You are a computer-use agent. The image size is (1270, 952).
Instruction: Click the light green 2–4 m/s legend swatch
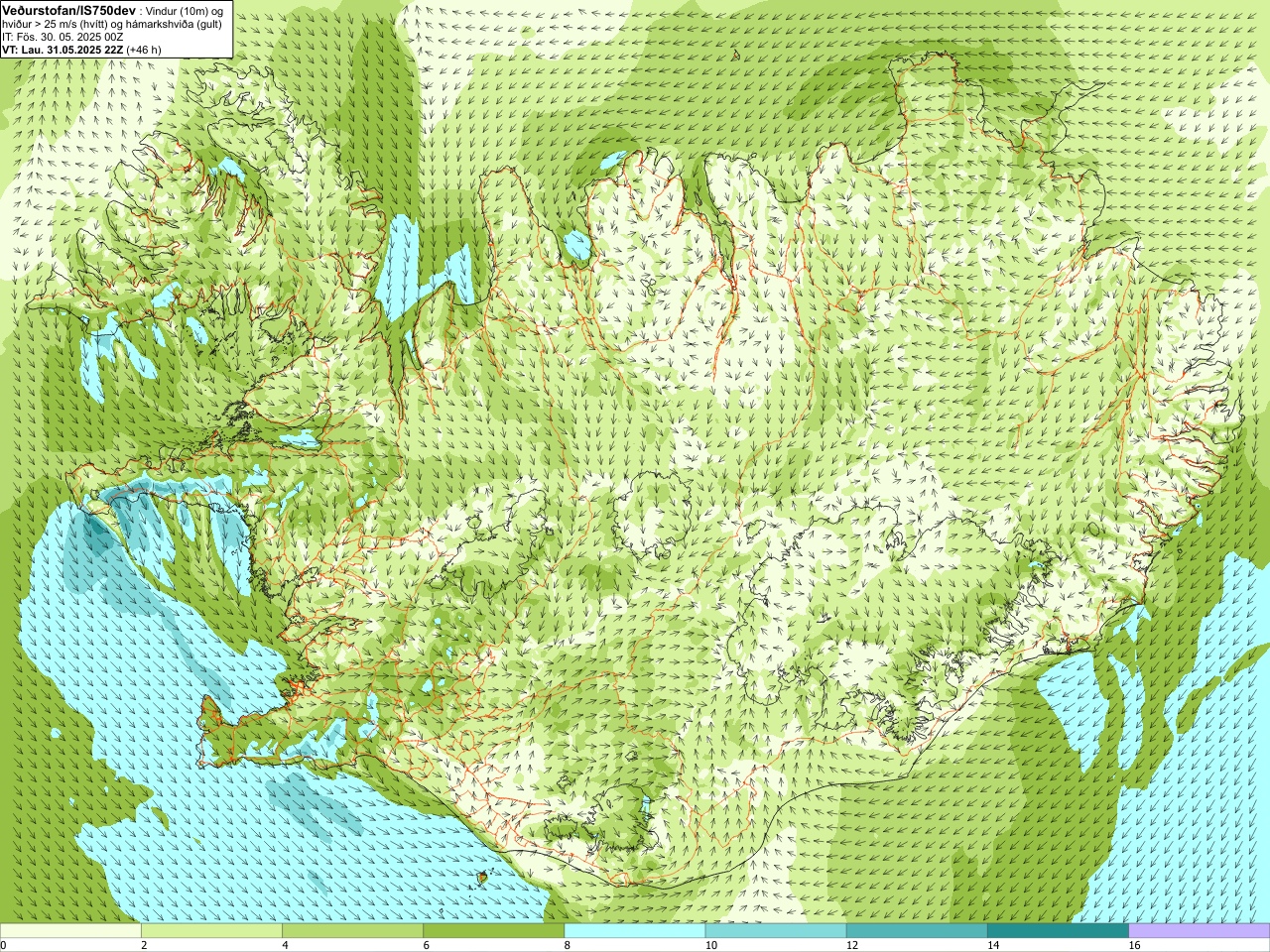click(x=211, y=931)
